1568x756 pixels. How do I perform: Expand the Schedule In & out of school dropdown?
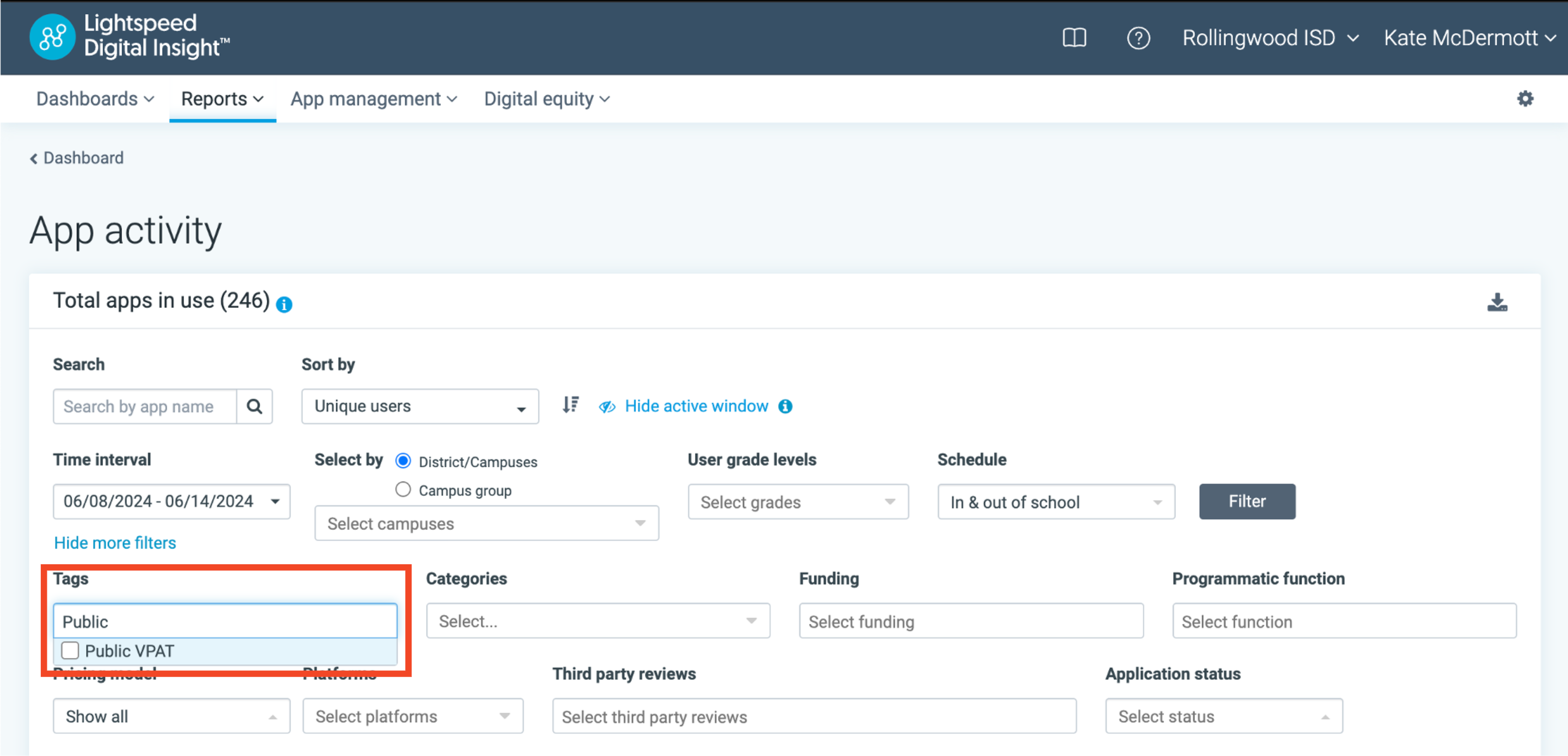(1056, 502)
